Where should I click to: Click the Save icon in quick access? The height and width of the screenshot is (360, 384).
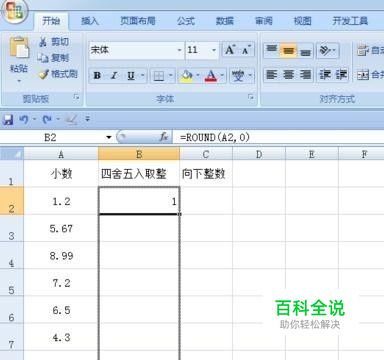pos(8,119)
